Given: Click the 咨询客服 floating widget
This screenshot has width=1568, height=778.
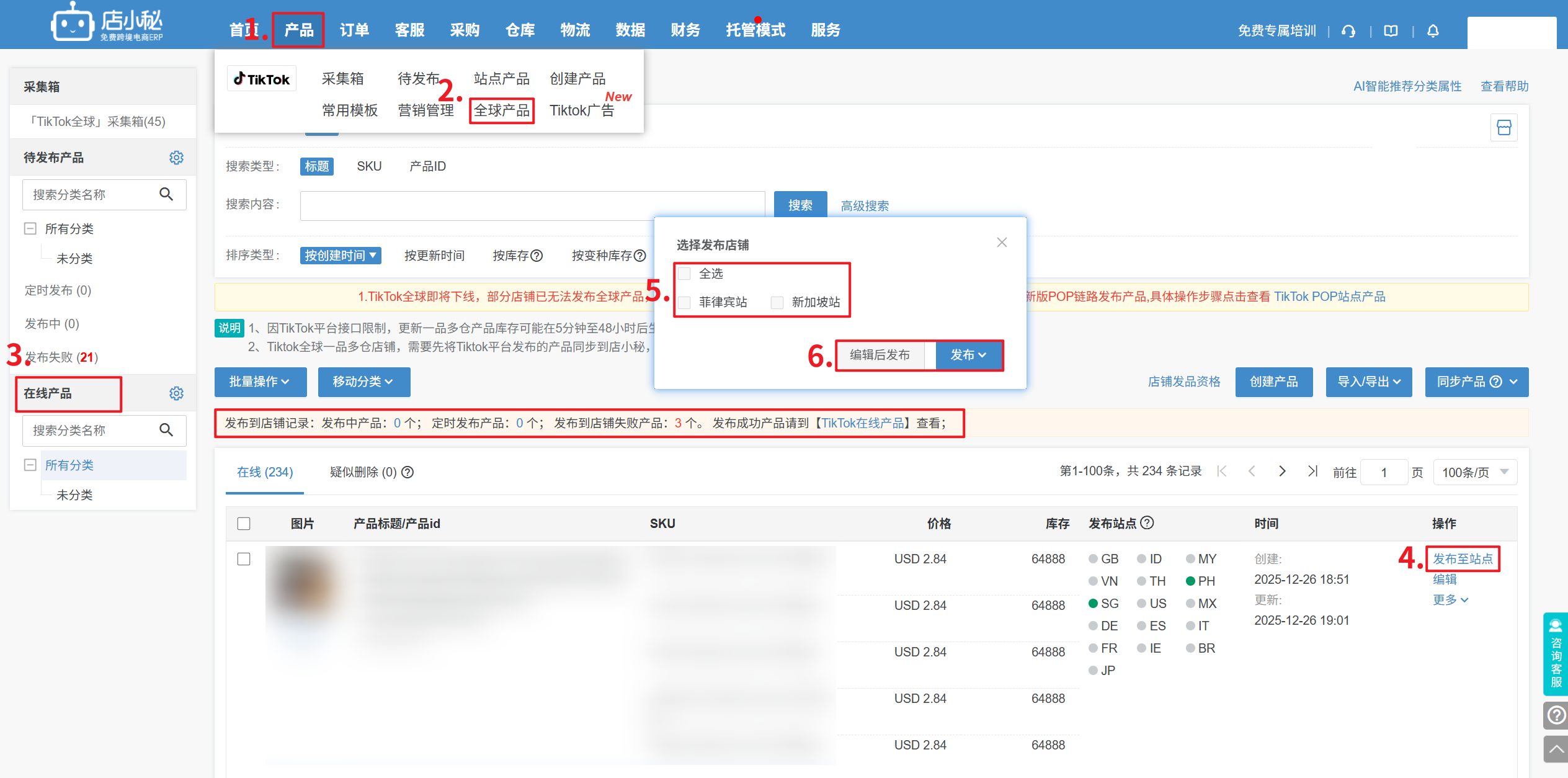Looking at the screenshot, I should [1556, 654].
